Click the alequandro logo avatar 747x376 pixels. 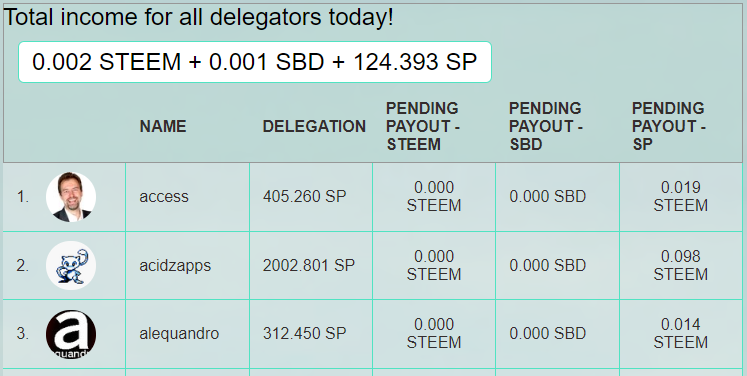point(71,334)
